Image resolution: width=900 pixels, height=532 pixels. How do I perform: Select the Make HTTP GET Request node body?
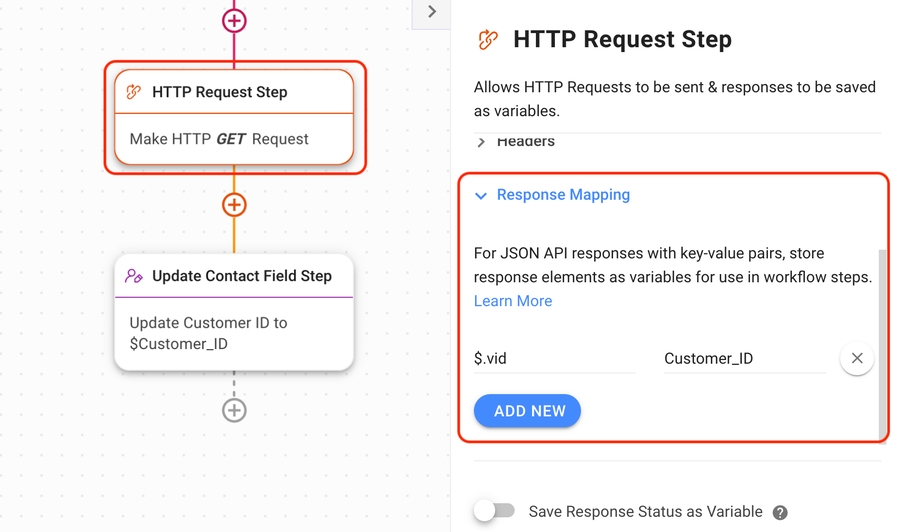(x=234, y=139)
